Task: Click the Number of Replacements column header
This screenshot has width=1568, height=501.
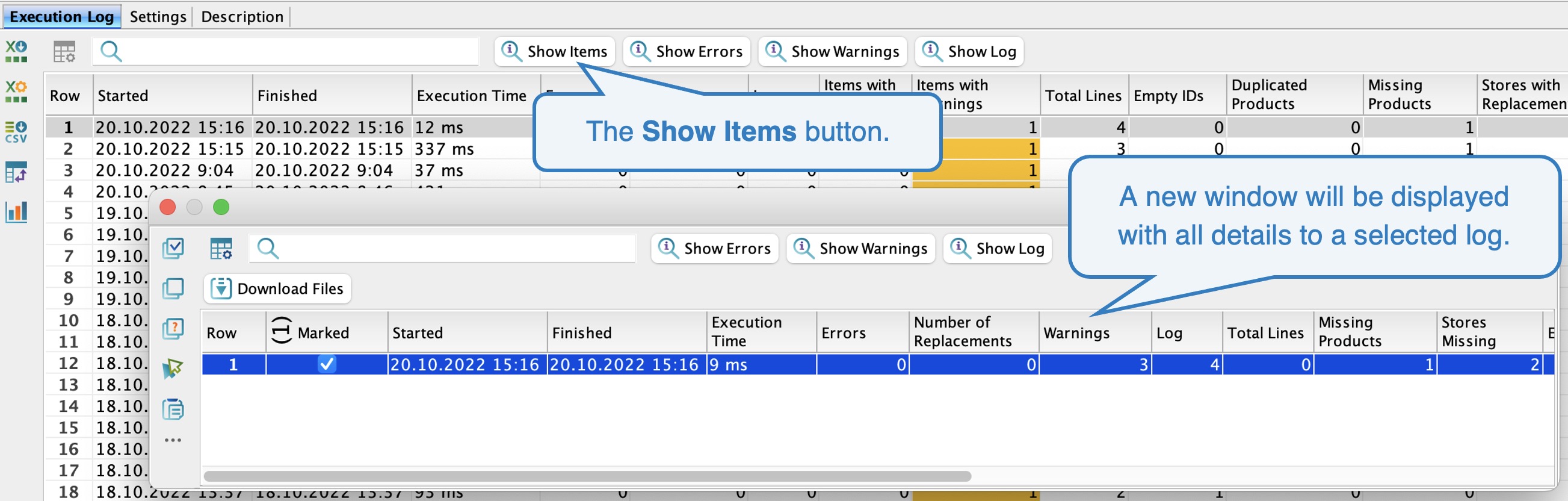Action: (974, 332)
